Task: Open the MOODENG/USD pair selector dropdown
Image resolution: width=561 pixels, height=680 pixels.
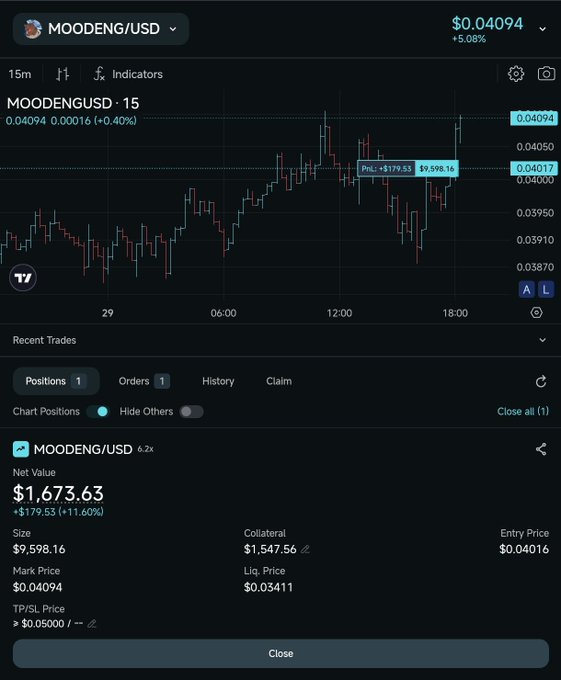Action: point(101,29)
